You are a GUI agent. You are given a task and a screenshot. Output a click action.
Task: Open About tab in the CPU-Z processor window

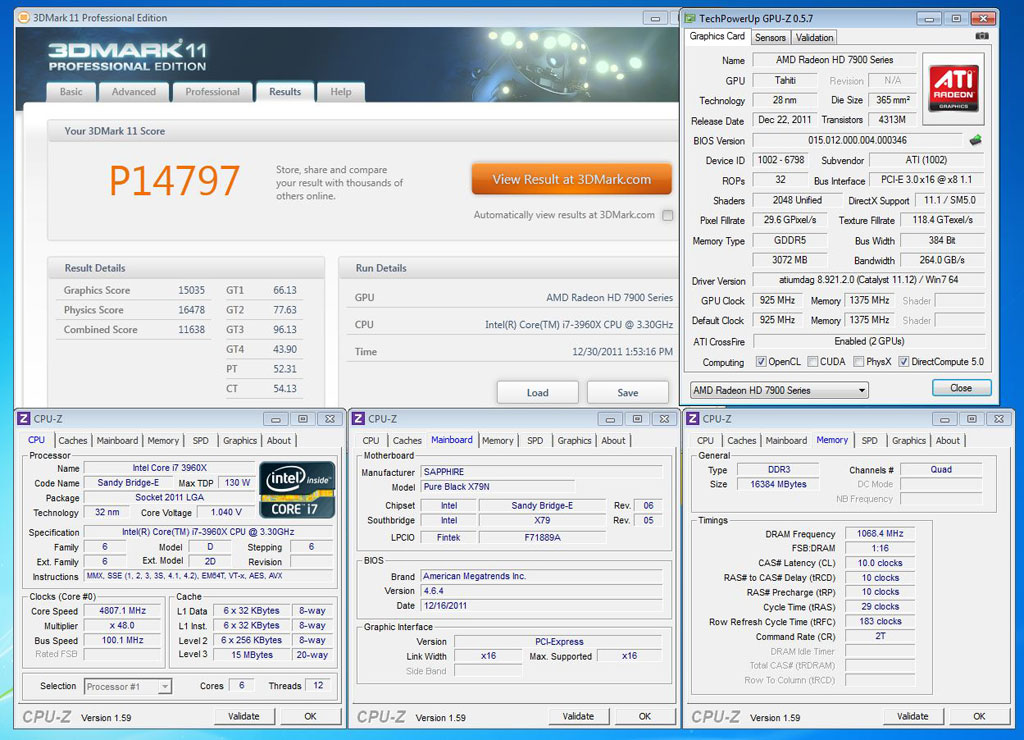click(279, 440)
